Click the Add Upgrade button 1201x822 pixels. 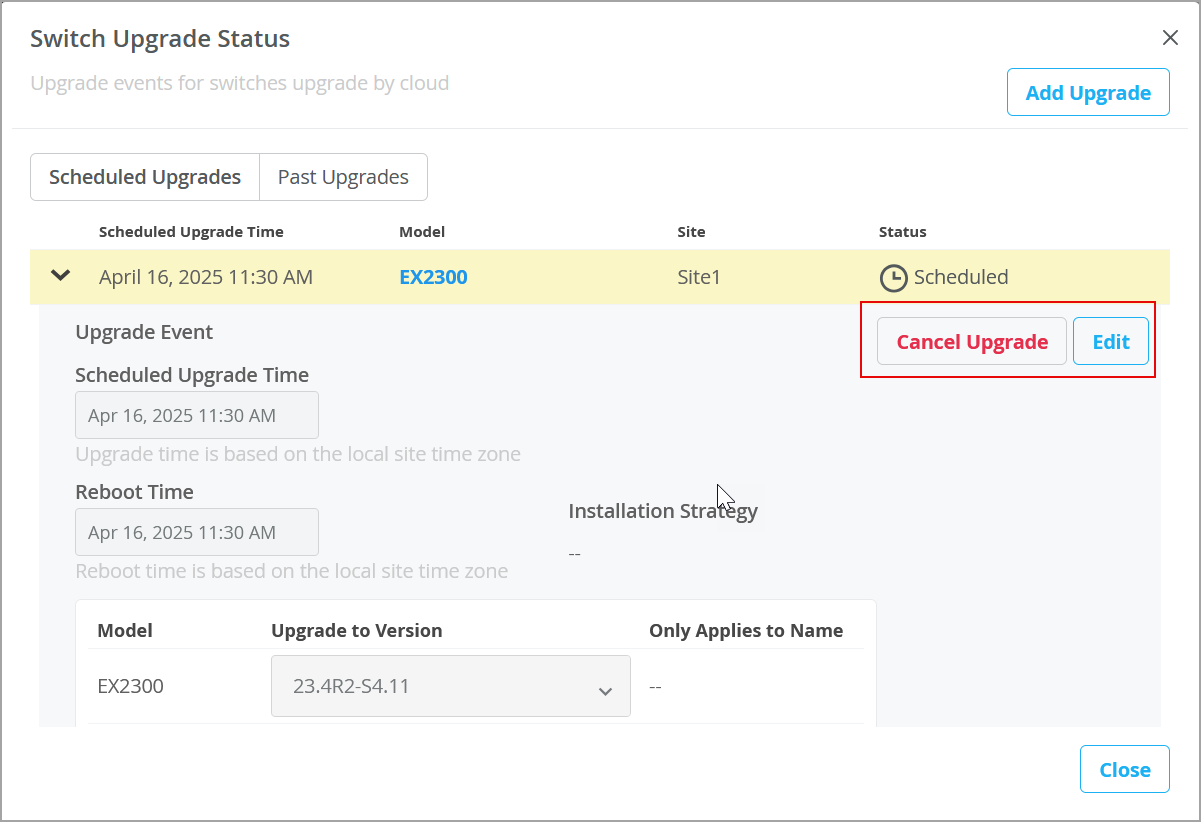(1088, 93)
